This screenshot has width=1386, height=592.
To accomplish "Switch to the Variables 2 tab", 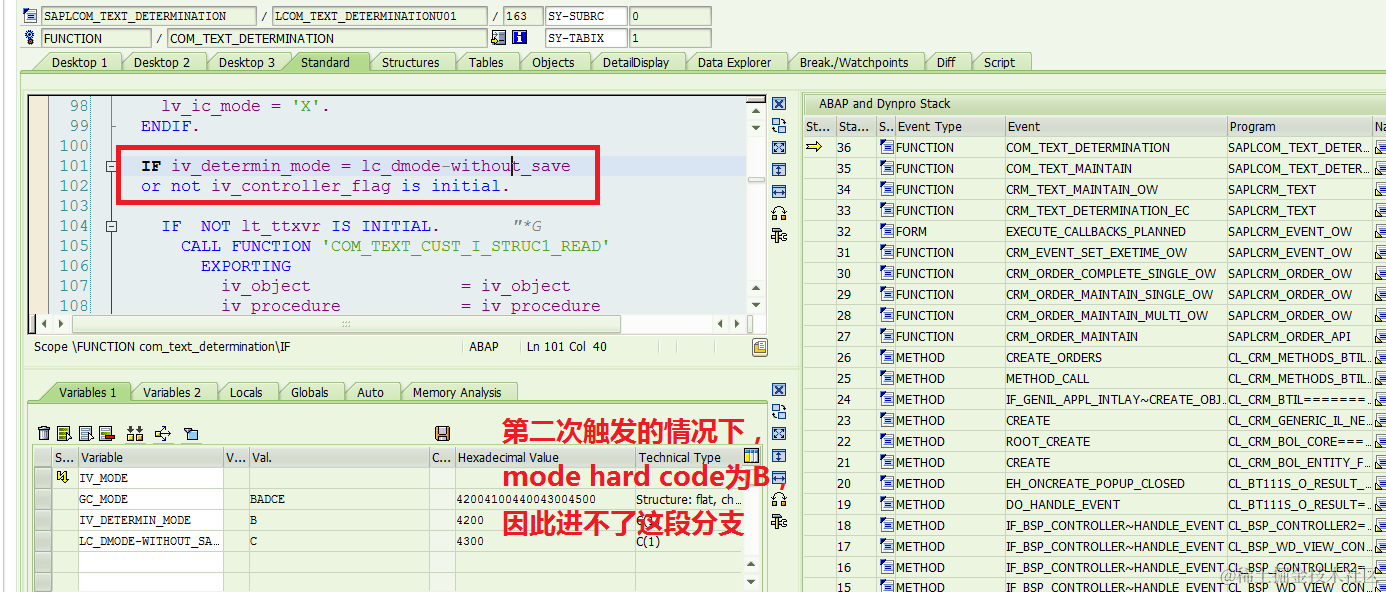I will 172,392.
